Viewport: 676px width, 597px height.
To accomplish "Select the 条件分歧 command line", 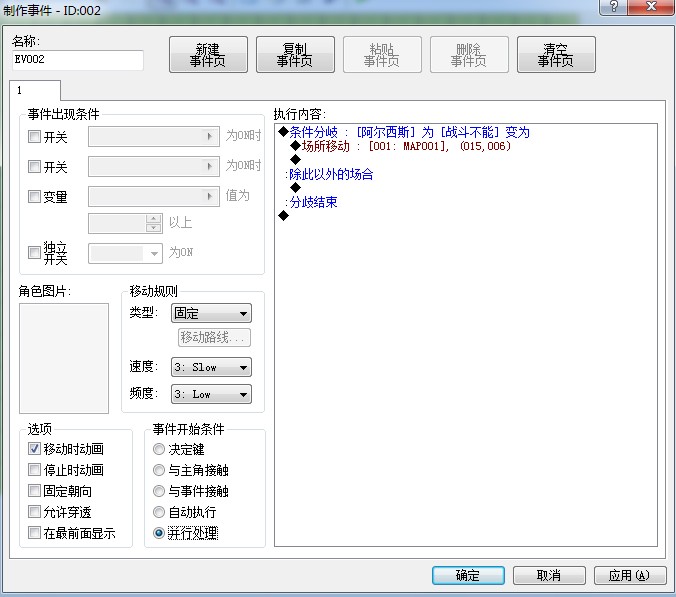I will [x=404, y=132].
